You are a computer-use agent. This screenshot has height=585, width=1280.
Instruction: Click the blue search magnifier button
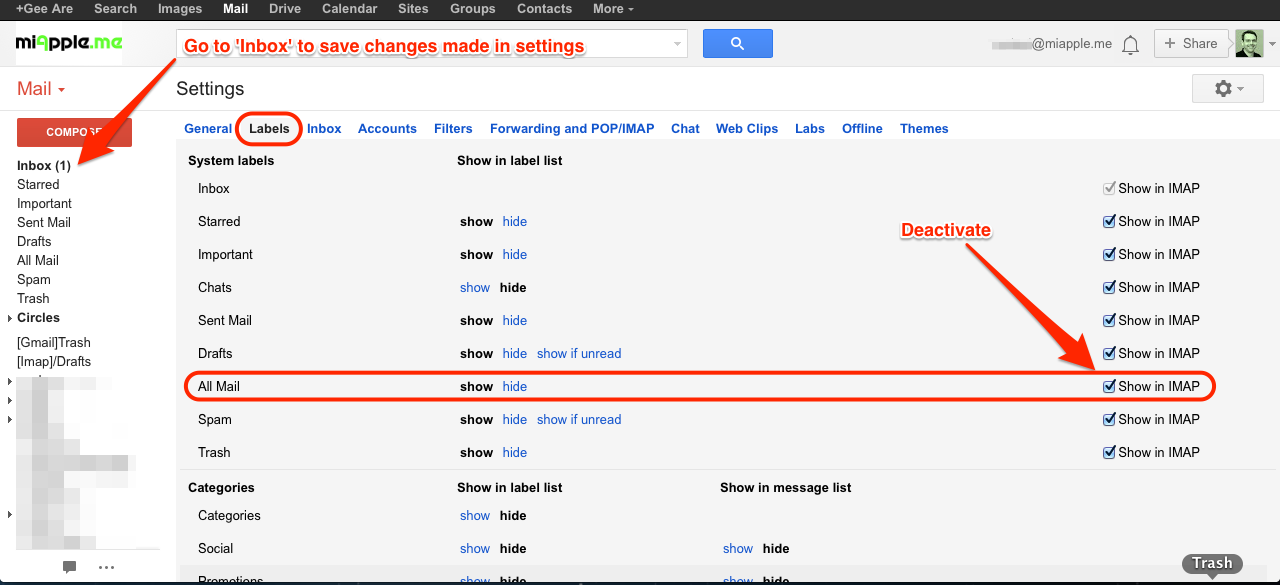737,44
